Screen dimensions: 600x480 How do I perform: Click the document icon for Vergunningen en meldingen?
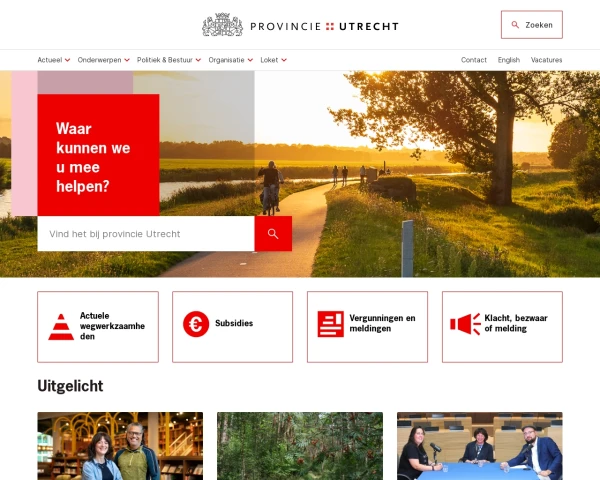331,324
